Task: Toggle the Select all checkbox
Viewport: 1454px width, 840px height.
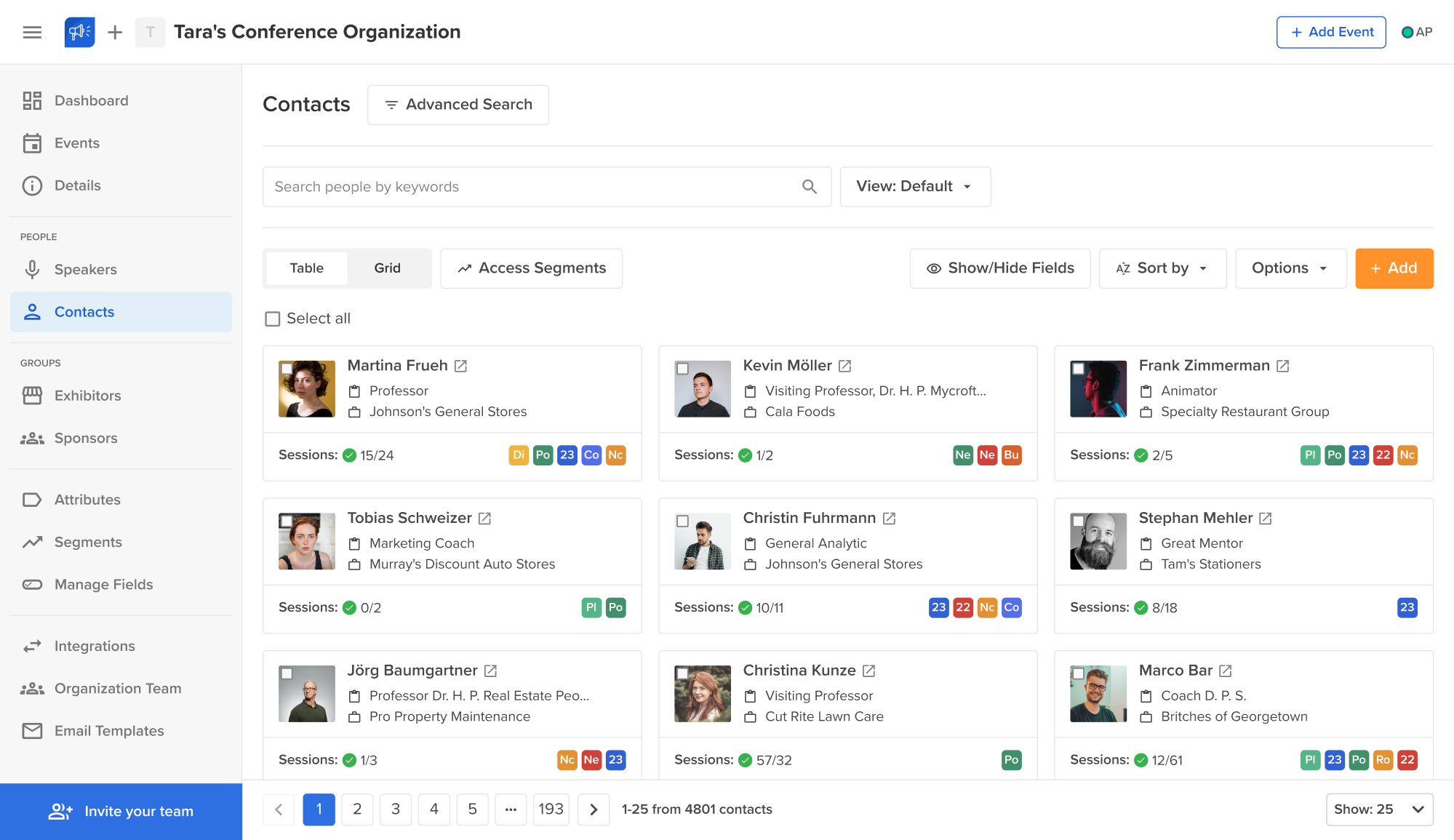Action: 273,318
